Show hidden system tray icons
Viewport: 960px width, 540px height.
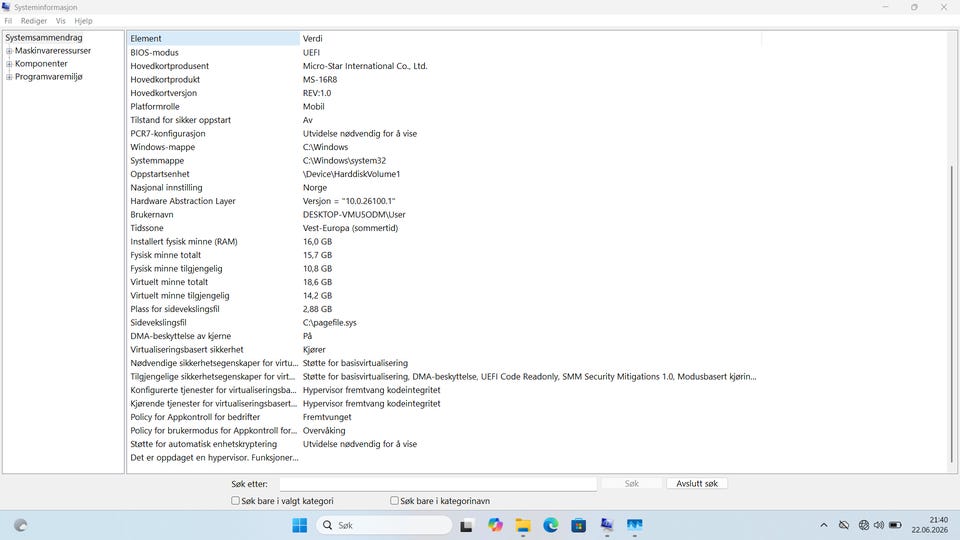click(x=824, y=525)
